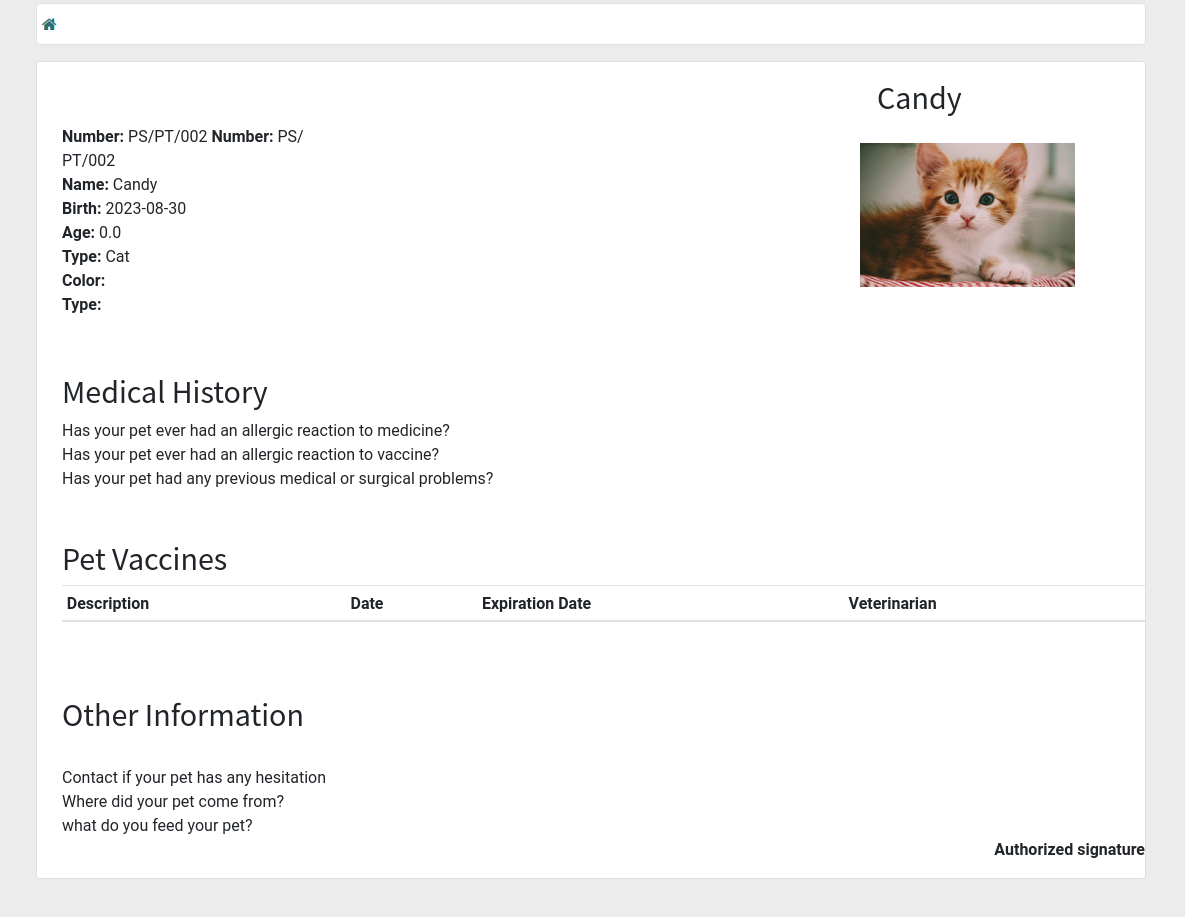
Task: Select the Birth: 2023-08-30 line
Action: click(124, 209)
